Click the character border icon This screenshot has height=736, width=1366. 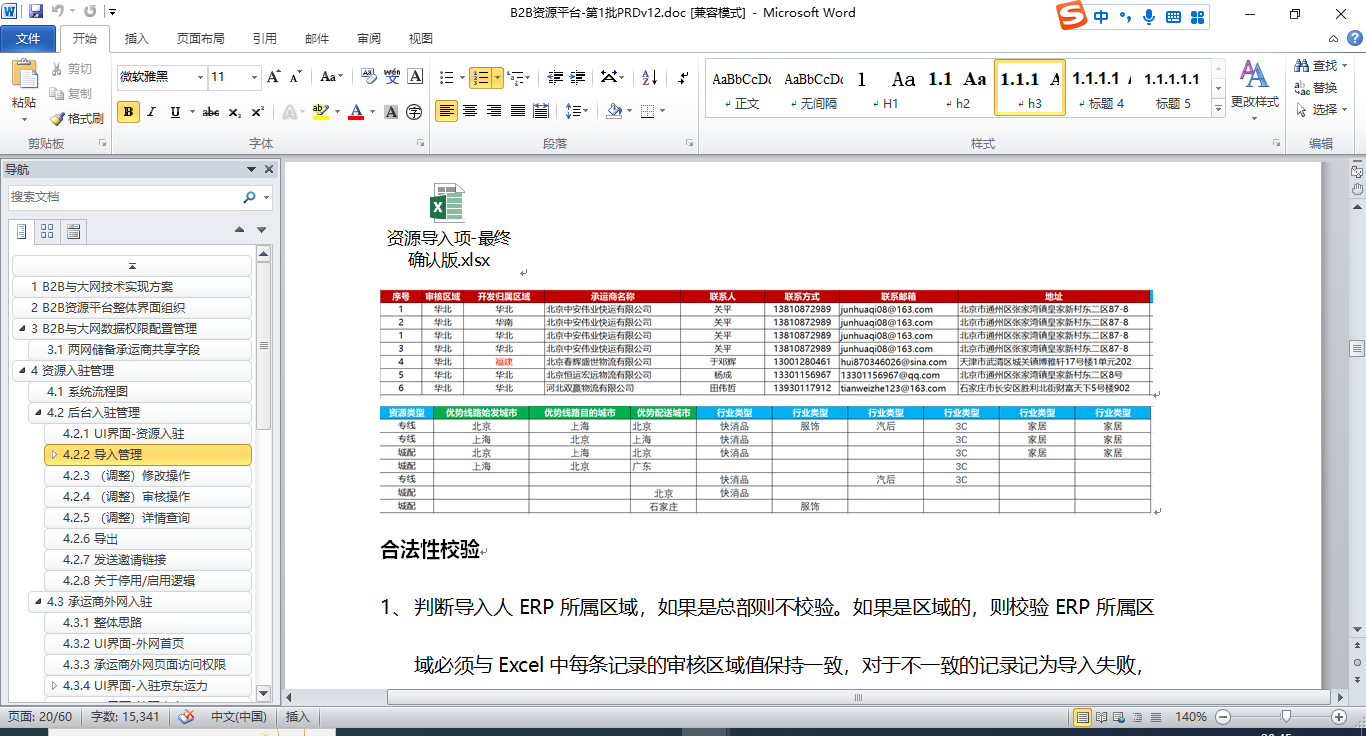click(x=415, y=77)
